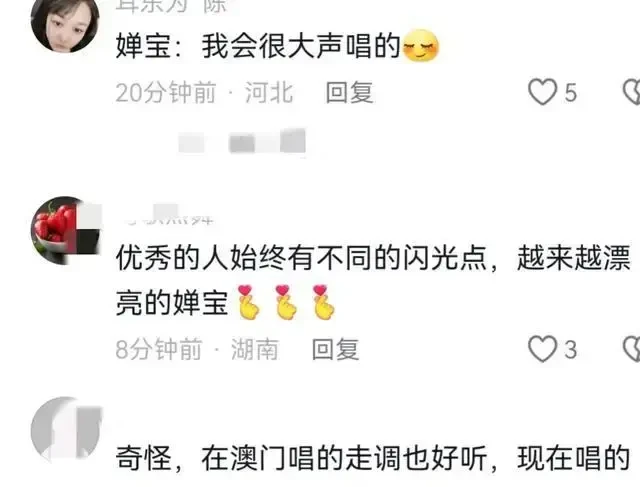The width and height of the screenshot is (640, 487).
Task: Like the comment from Hebei
Action: [542, 92]
